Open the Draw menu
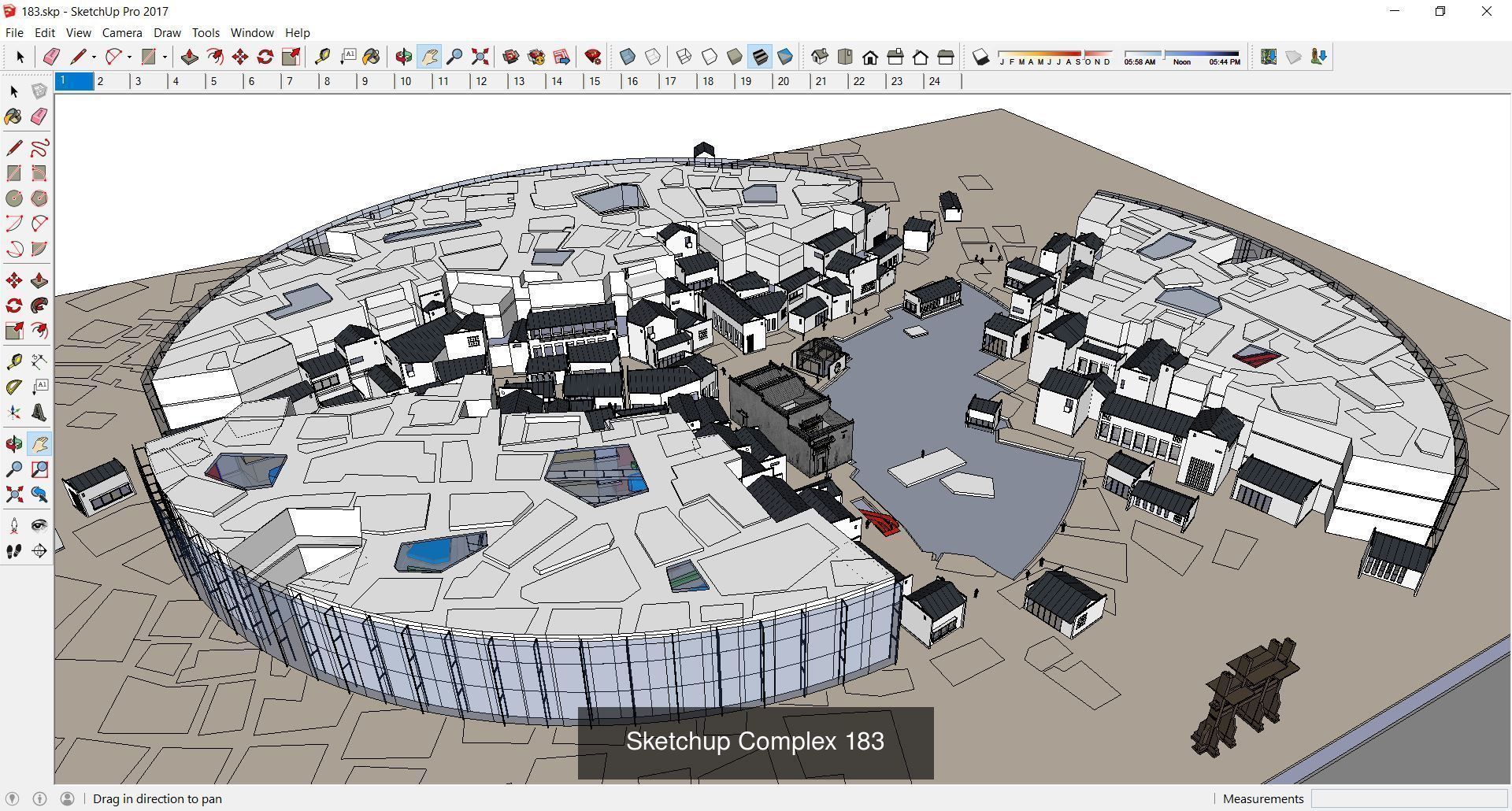Screen dimensions: 1512x811 [x=167, y=32]
